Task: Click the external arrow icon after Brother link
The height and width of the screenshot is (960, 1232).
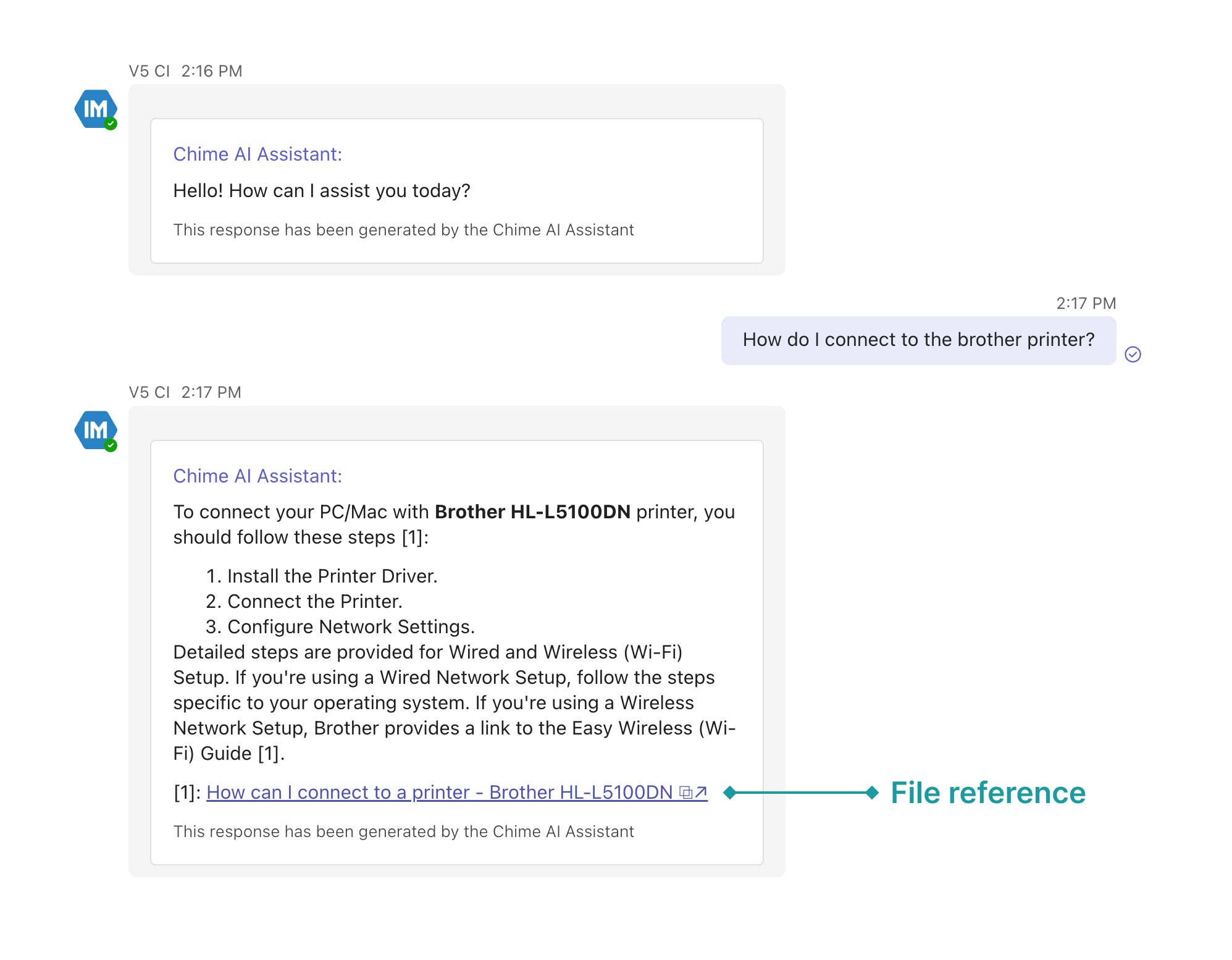Action: tap(701, 792)
